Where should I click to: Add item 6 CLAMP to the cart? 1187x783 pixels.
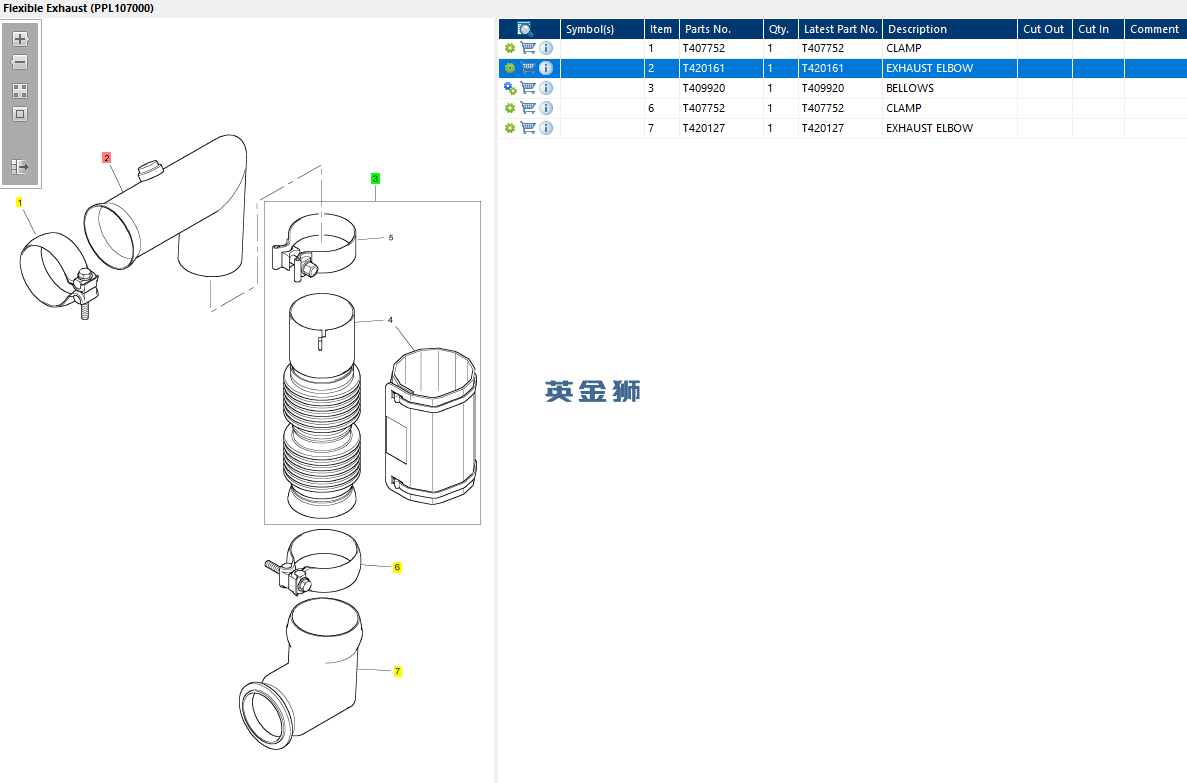tap(528, 108)
